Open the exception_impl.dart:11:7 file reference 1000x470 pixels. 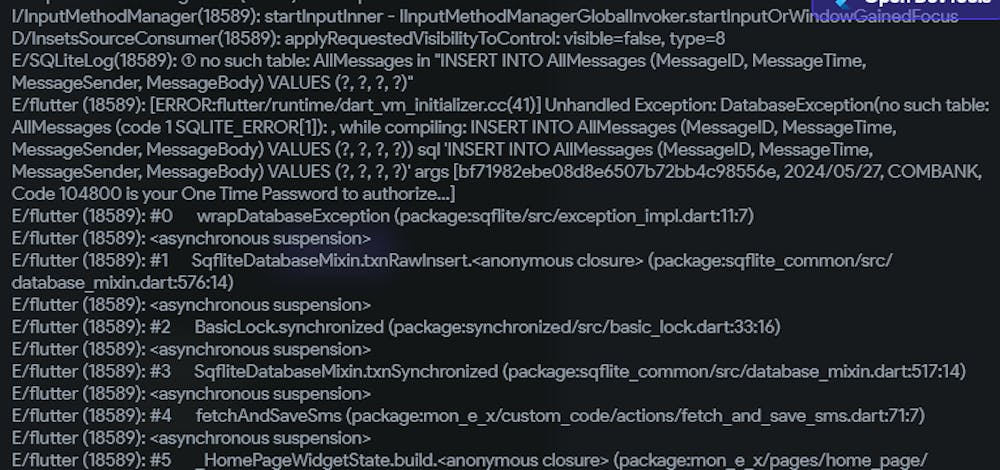pyautogui.click(x=642, y=216)
